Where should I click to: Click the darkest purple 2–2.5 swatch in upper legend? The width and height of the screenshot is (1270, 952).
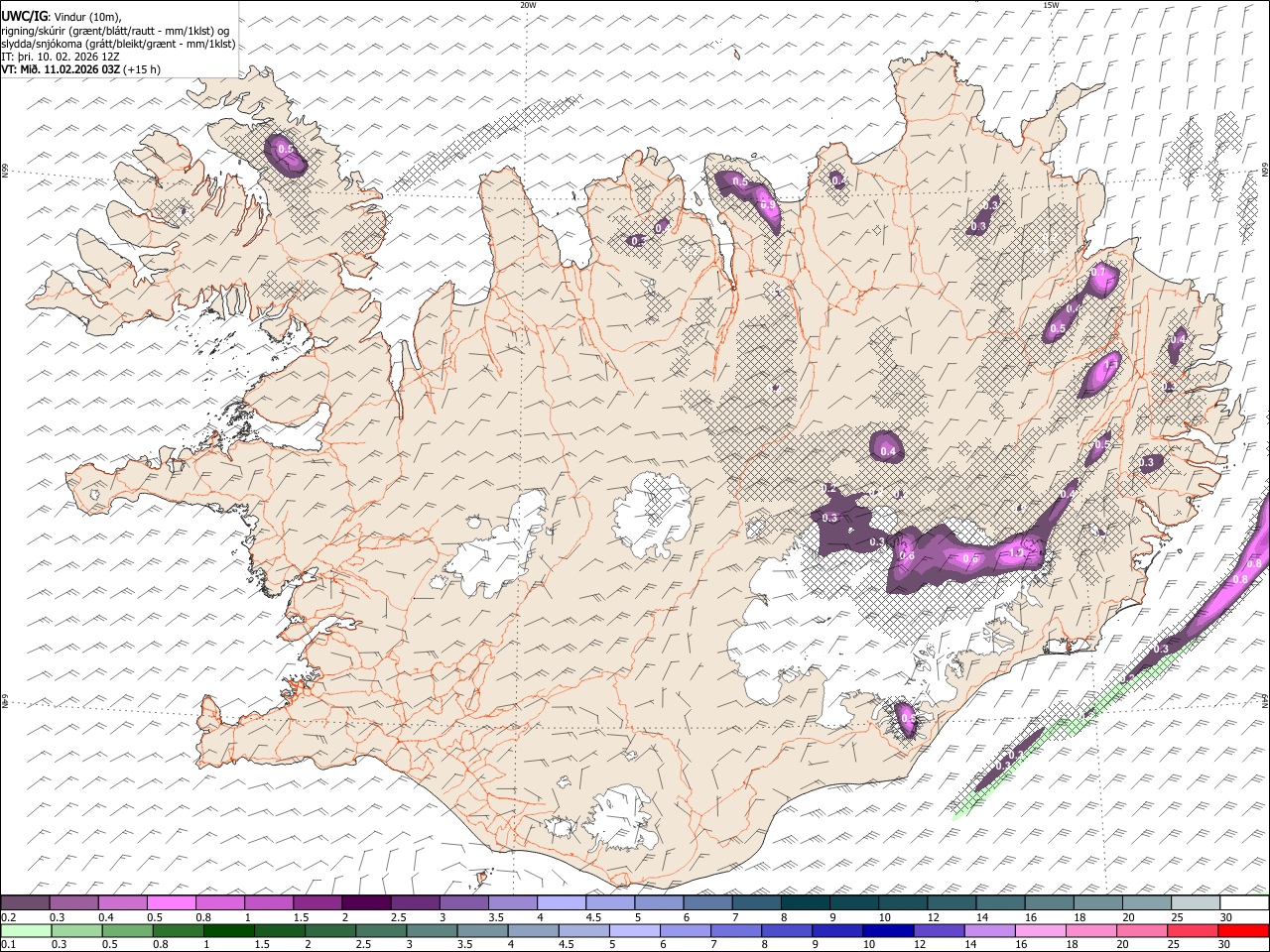point(365,902)
